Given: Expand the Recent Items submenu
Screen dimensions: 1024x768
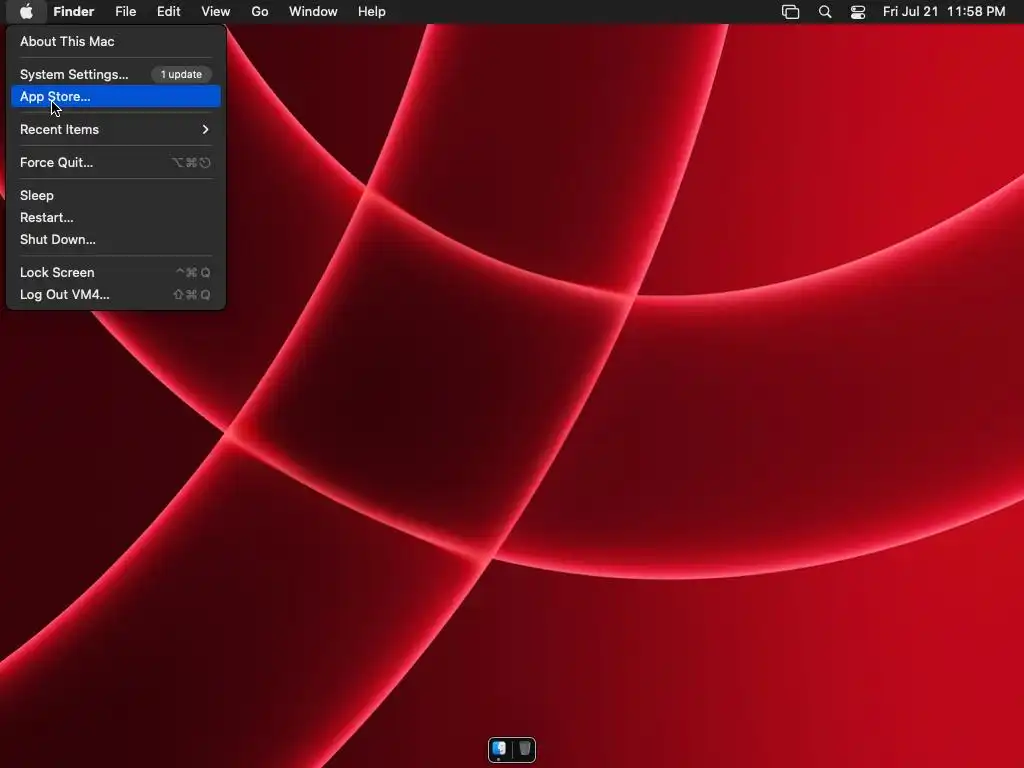Looking at the screenshot, I should tap(116, 129).
